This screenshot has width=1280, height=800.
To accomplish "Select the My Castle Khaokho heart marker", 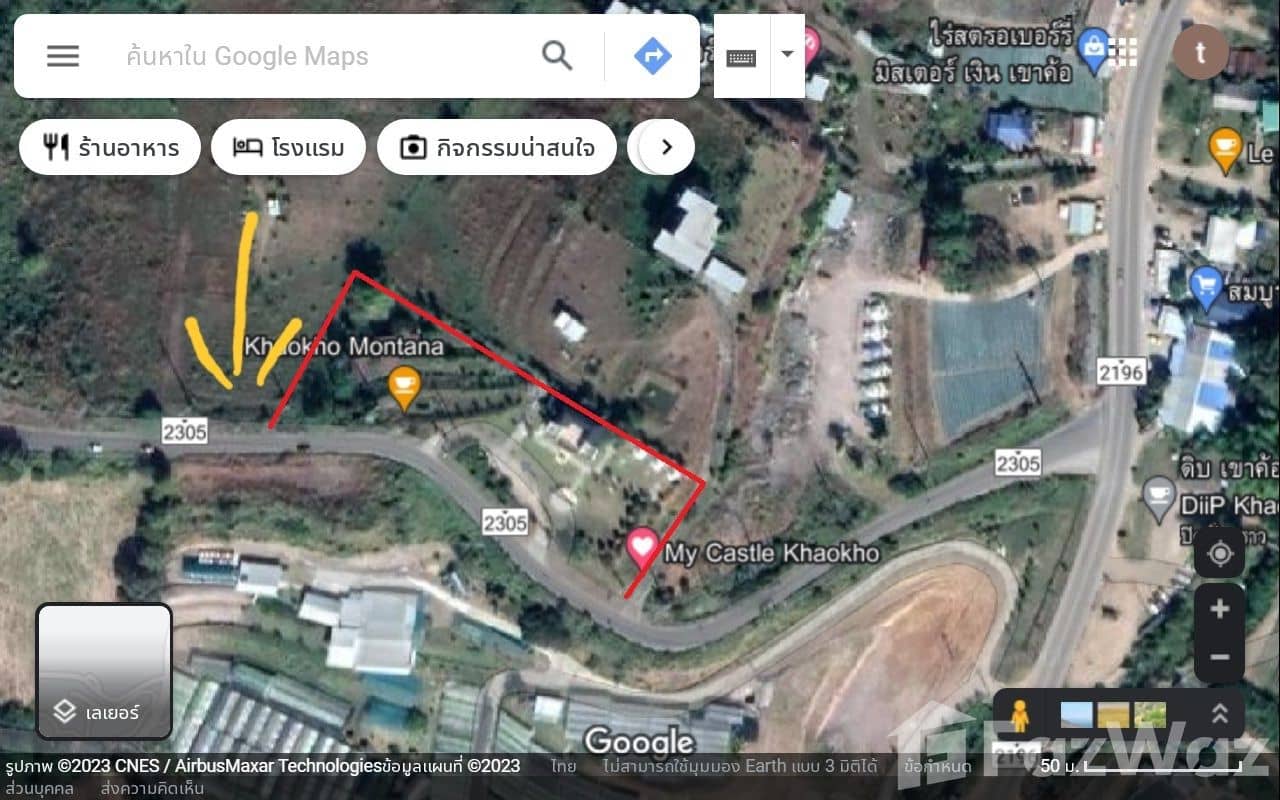I will 641,548.
